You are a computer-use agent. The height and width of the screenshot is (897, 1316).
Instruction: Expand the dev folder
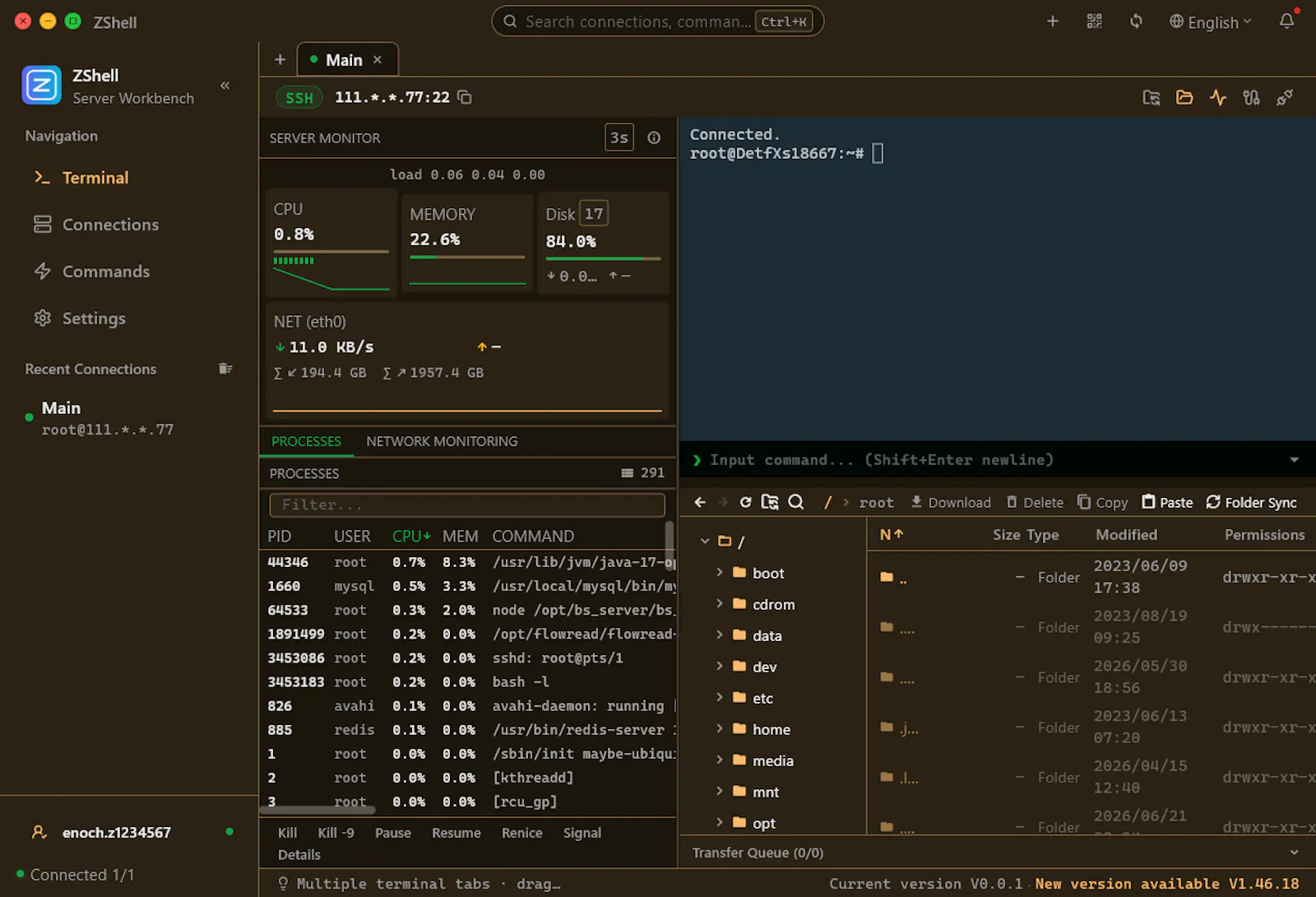[720, 666]
